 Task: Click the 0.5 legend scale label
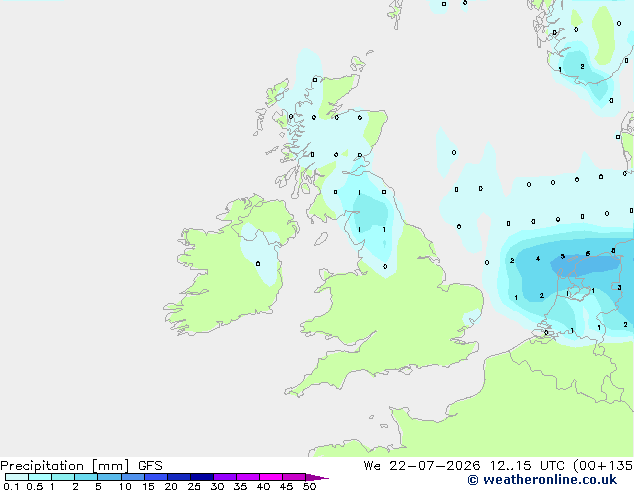coord(35,486)
